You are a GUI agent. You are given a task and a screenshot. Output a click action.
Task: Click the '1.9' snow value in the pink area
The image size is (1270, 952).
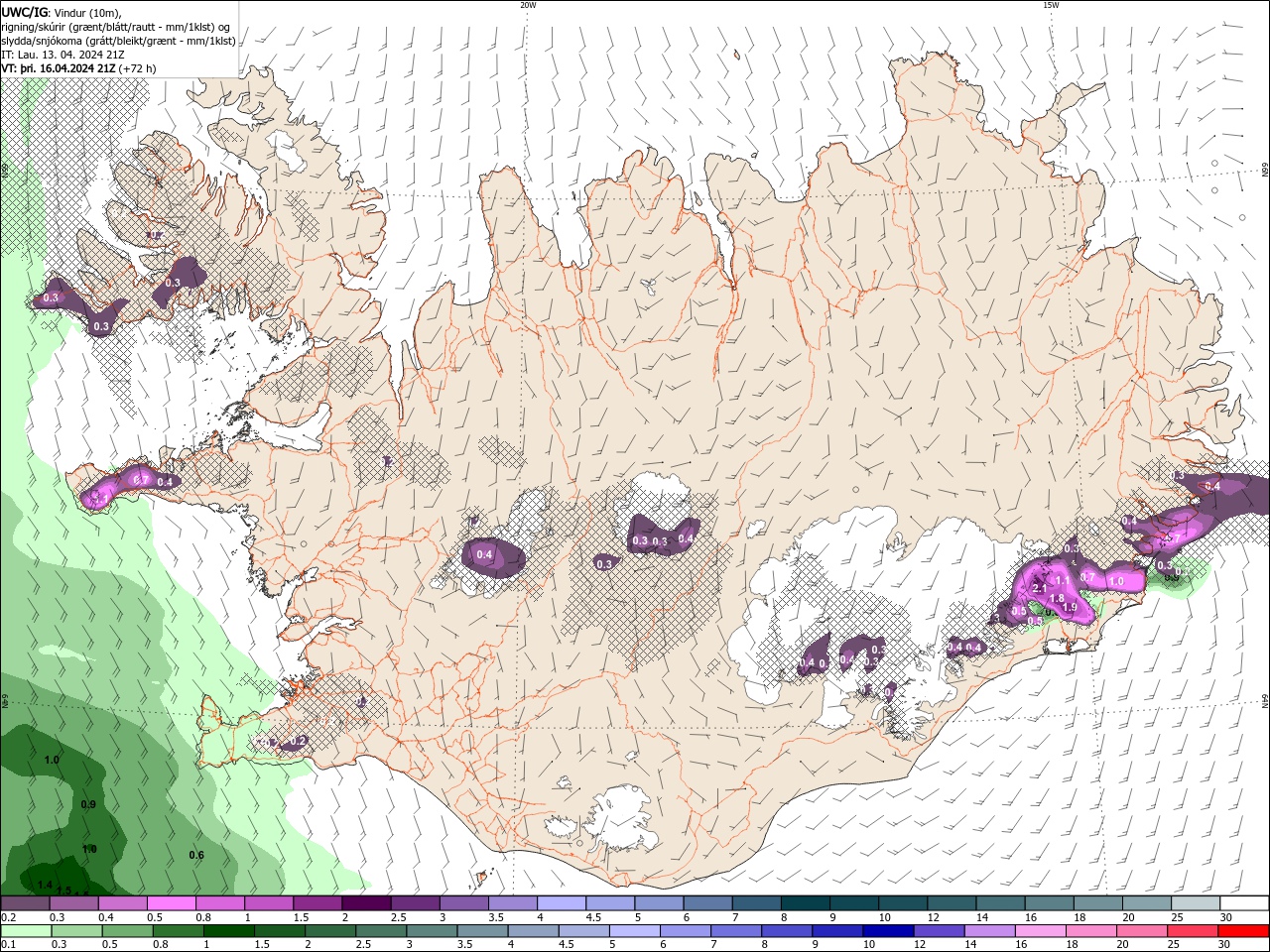(x=1071, y=607)
